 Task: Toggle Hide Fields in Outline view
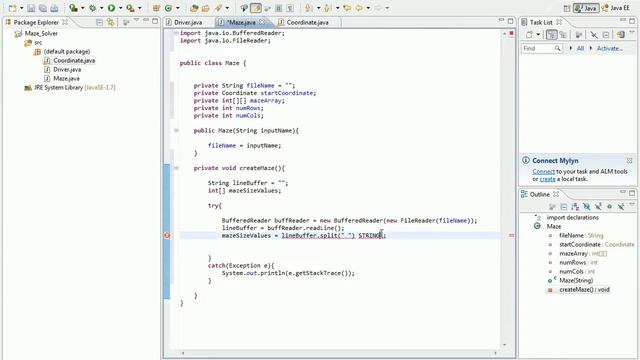point(587,207)
